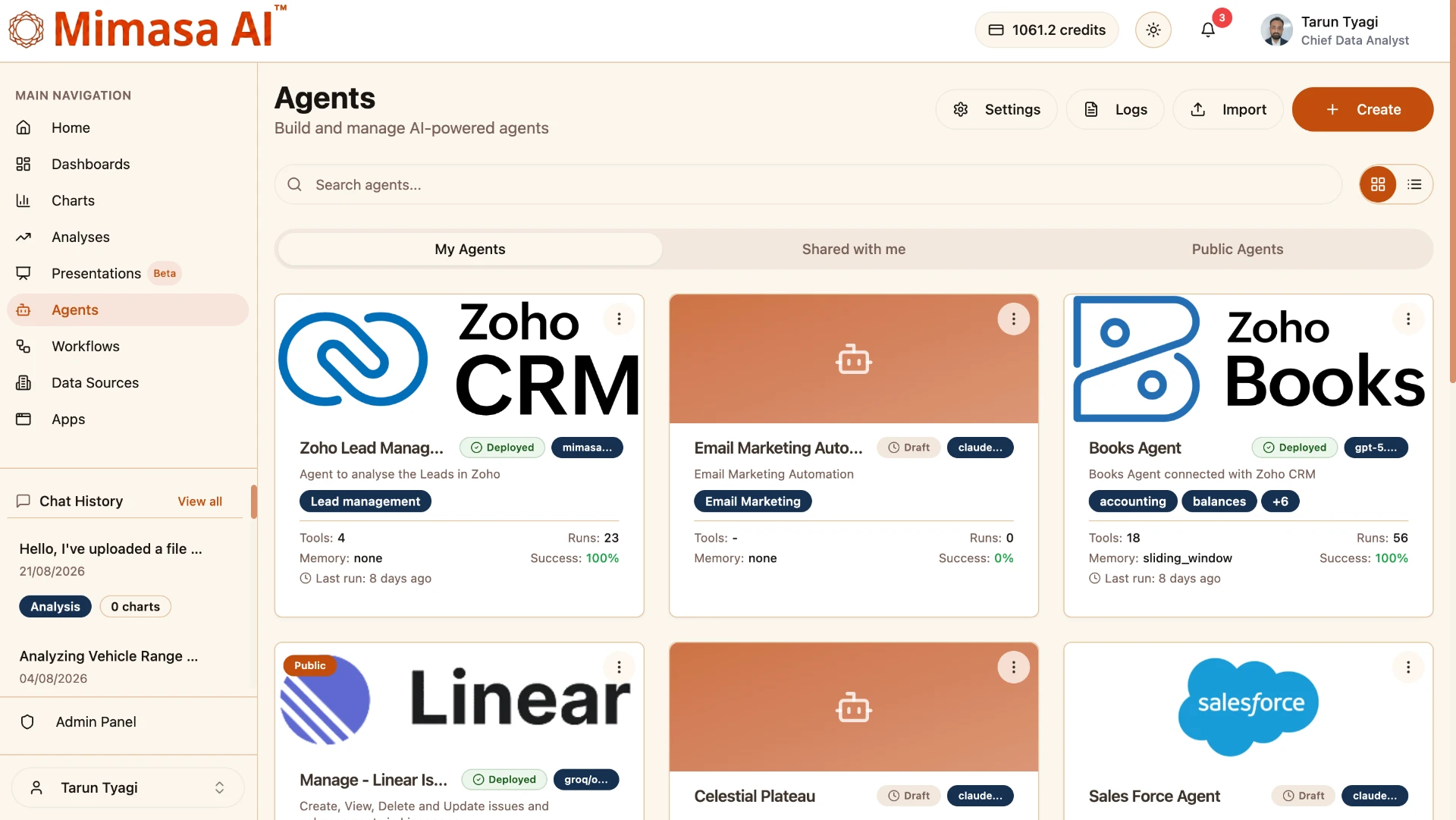Open options menu on Zoho Lead Manag... card
This screenshot has width=1456, height=820.
click(x=619, y=319)
